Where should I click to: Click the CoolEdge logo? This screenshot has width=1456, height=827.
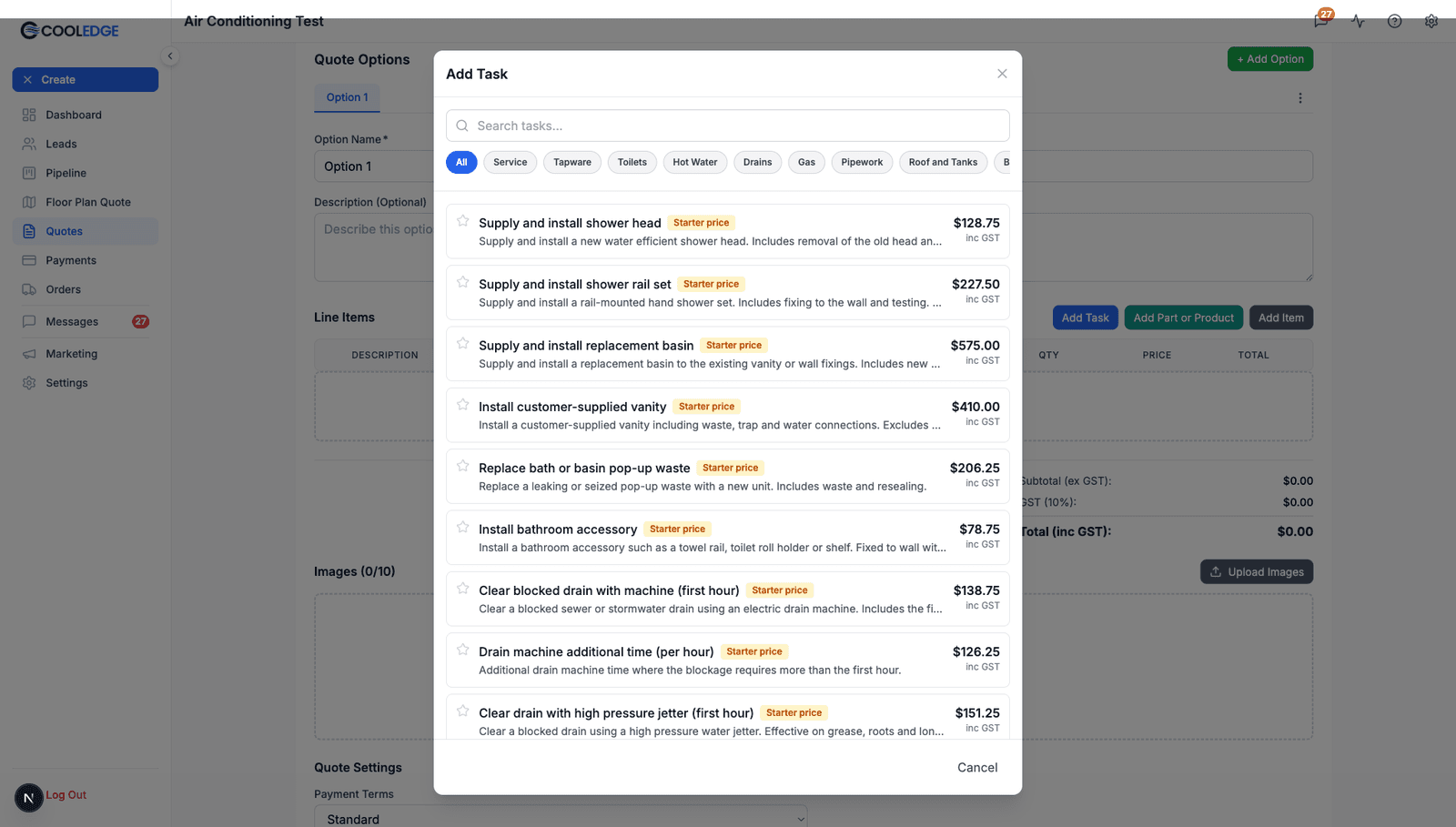click(x=70, y=31)
